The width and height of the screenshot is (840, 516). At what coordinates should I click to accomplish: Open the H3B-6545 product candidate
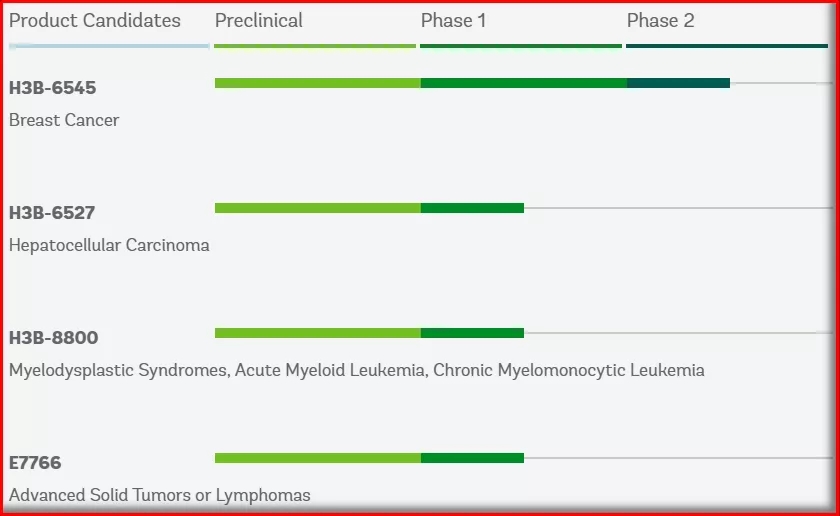point(53,88)
